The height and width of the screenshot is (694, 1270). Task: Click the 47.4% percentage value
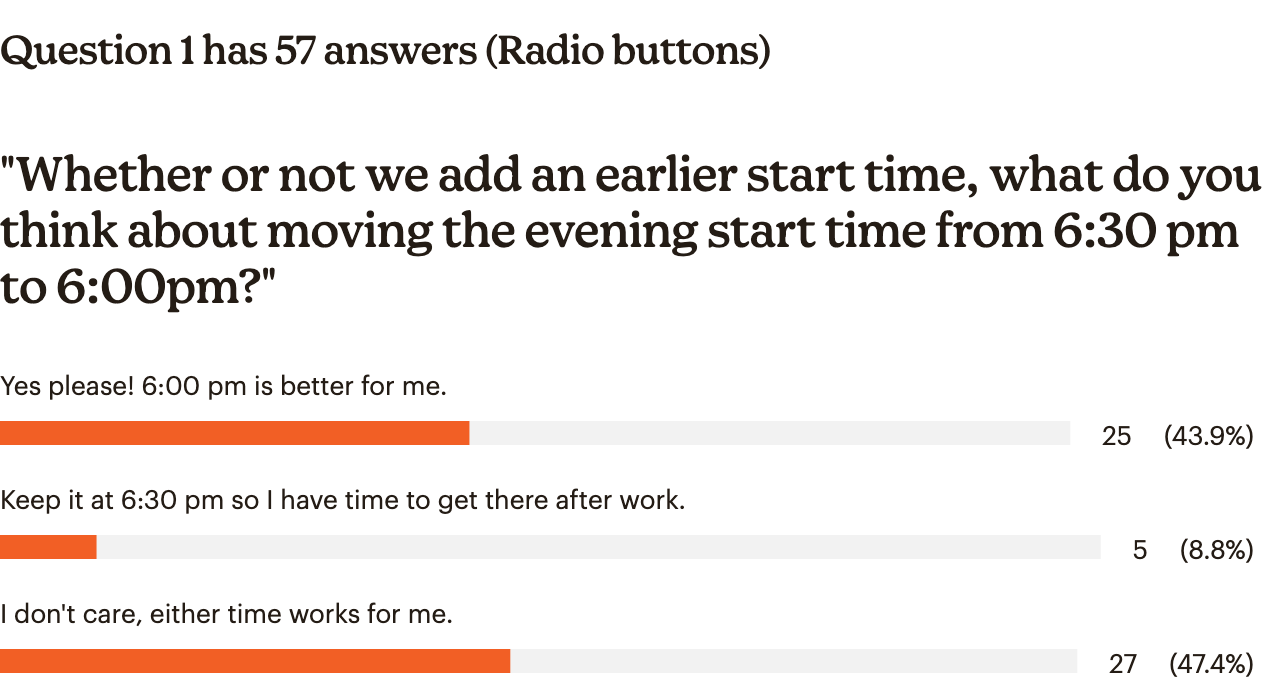coord(1212,664)
